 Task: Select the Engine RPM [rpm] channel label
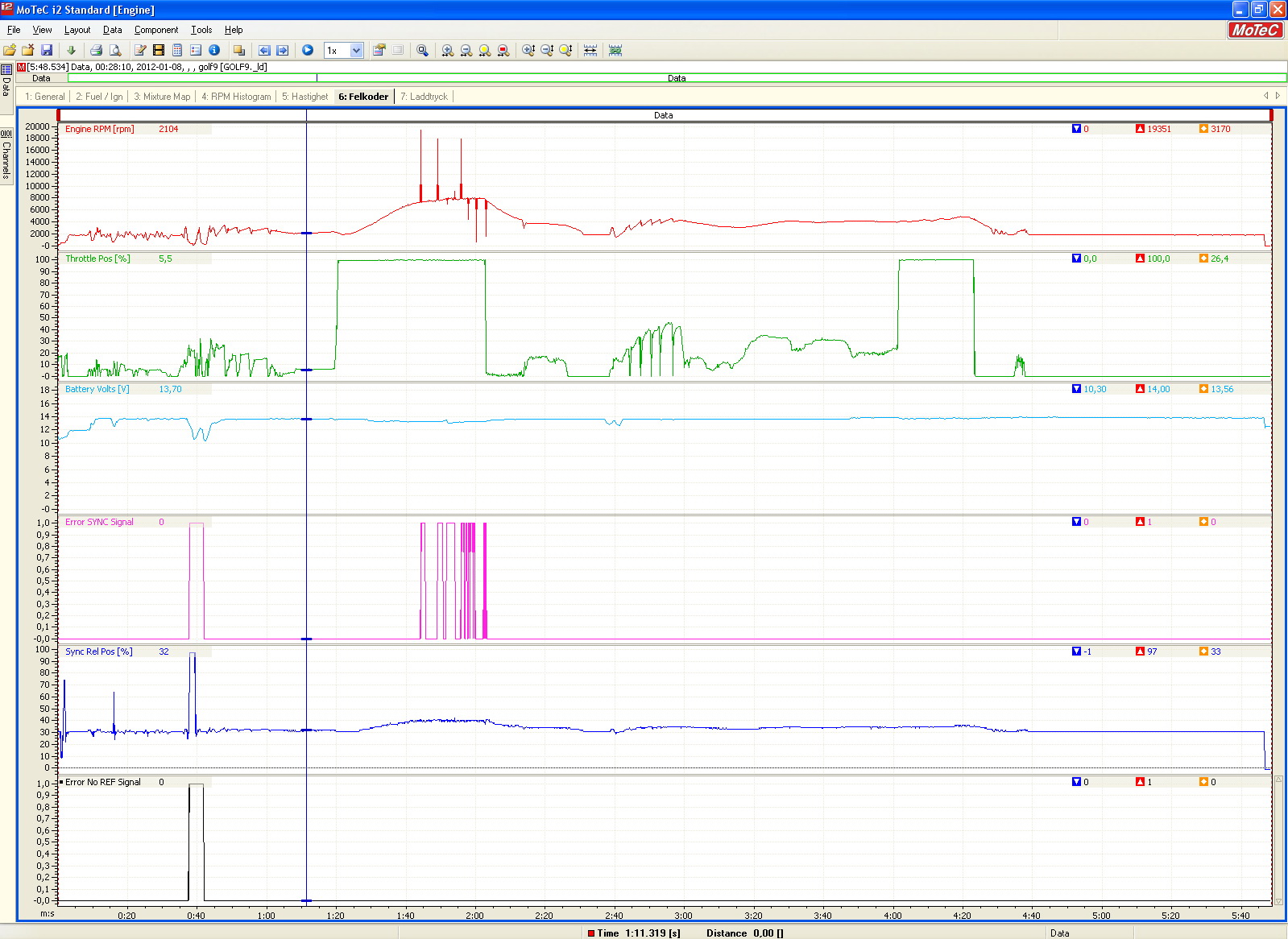click(x=100, y=129)
